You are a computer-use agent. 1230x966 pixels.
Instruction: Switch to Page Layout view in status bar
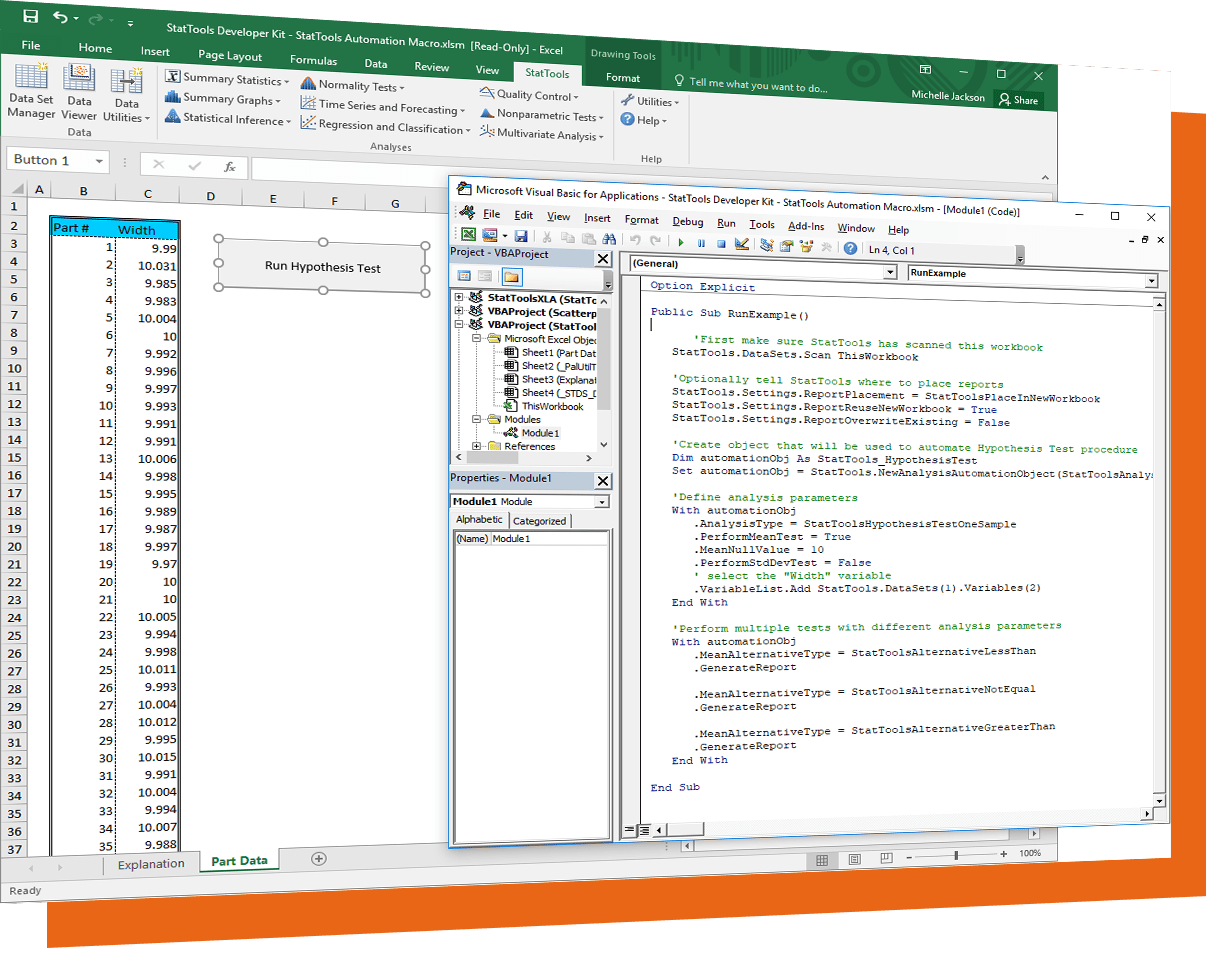point(854,858)
